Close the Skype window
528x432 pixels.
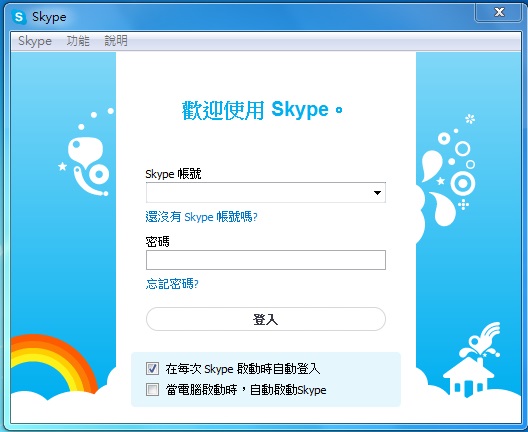[x=499, y=12]
